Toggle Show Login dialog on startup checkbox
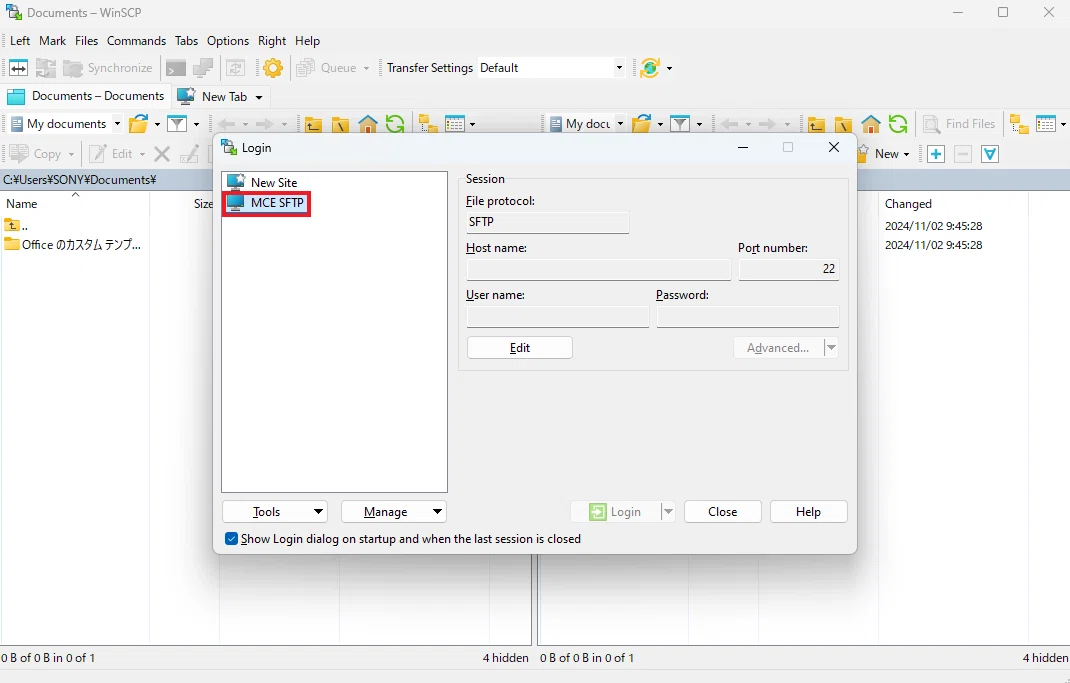Viewport: 1070px width, 683px height. coord(231,539)
